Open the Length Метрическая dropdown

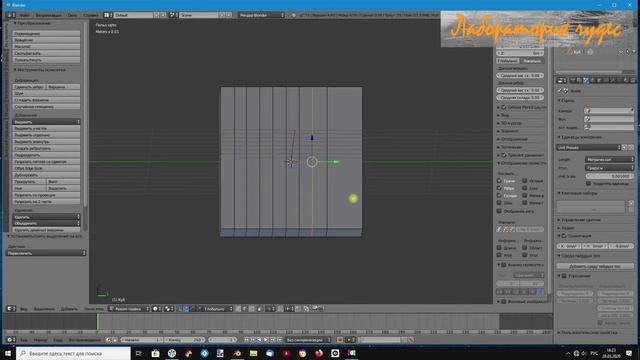pyautogui.click(x=610, y=160)
